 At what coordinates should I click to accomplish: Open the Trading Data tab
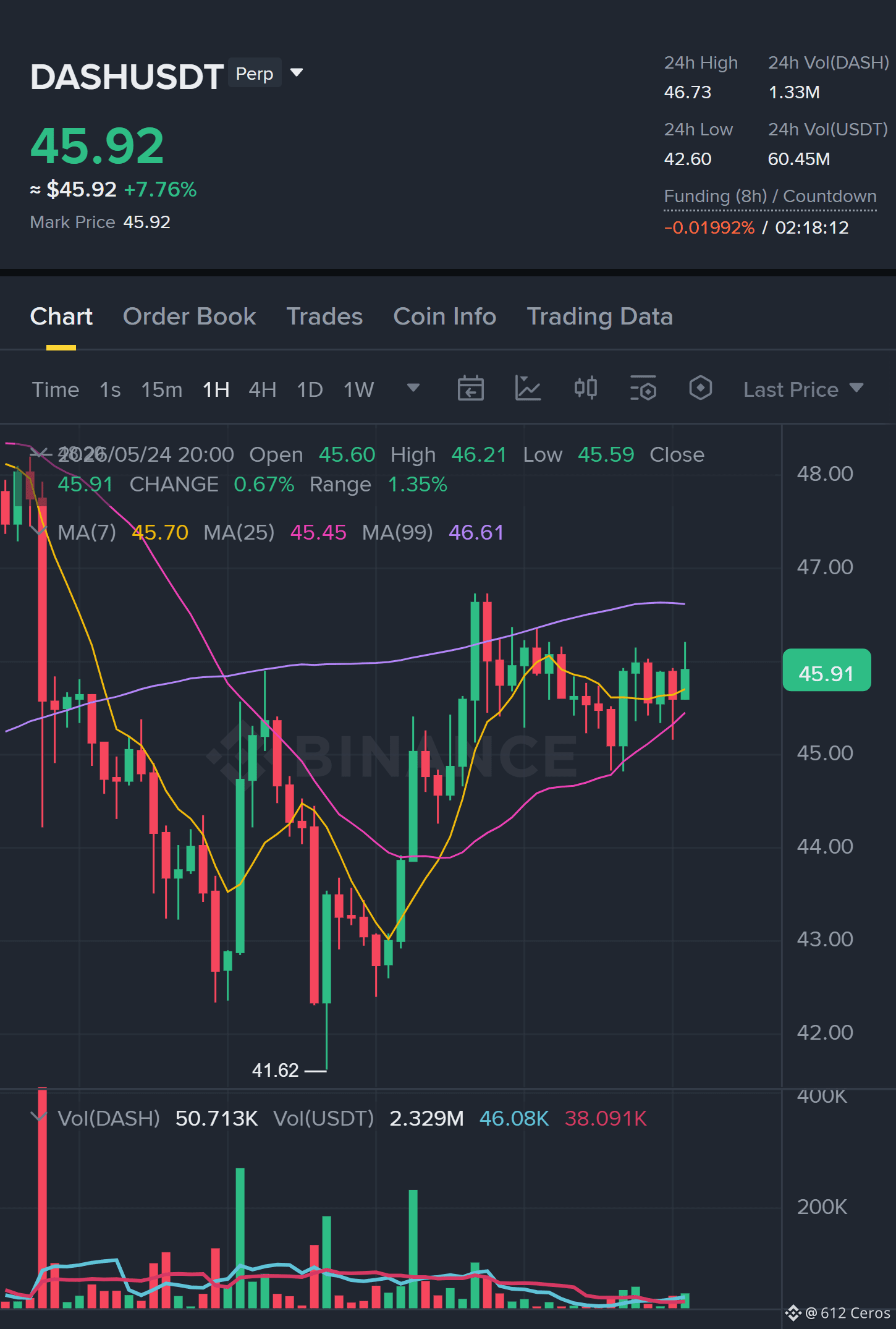click(x=599, y=316)
